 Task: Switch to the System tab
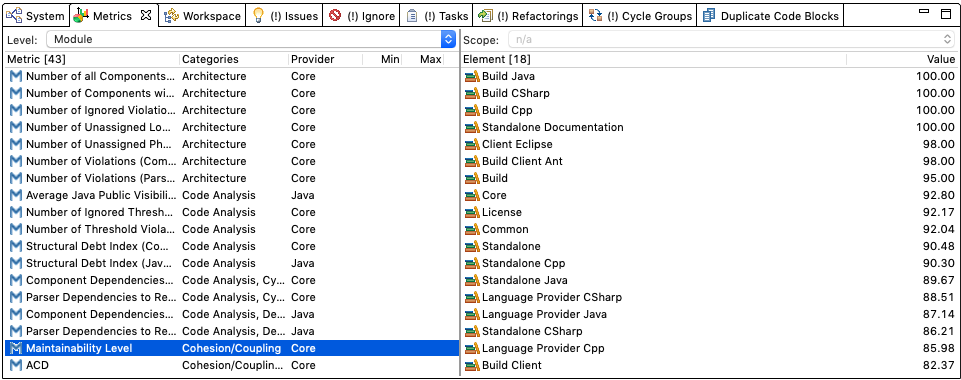[36, 16]
